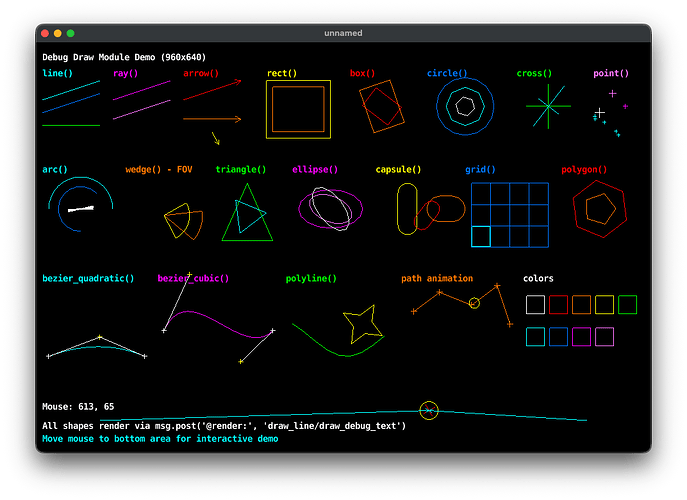Click the yellow circle with red X on bottom curve
This screenshot has height=500, width=687.
pos(429,411)
